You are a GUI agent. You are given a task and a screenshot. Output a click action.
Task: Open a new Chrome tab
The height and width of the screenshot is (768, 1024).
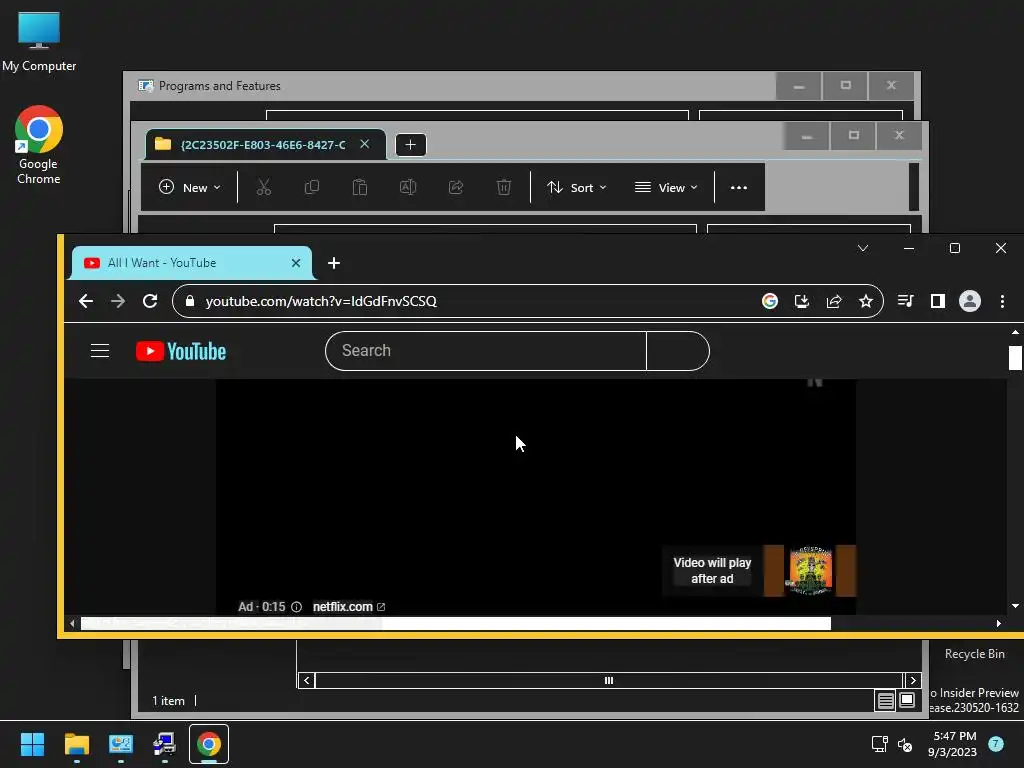334,263
